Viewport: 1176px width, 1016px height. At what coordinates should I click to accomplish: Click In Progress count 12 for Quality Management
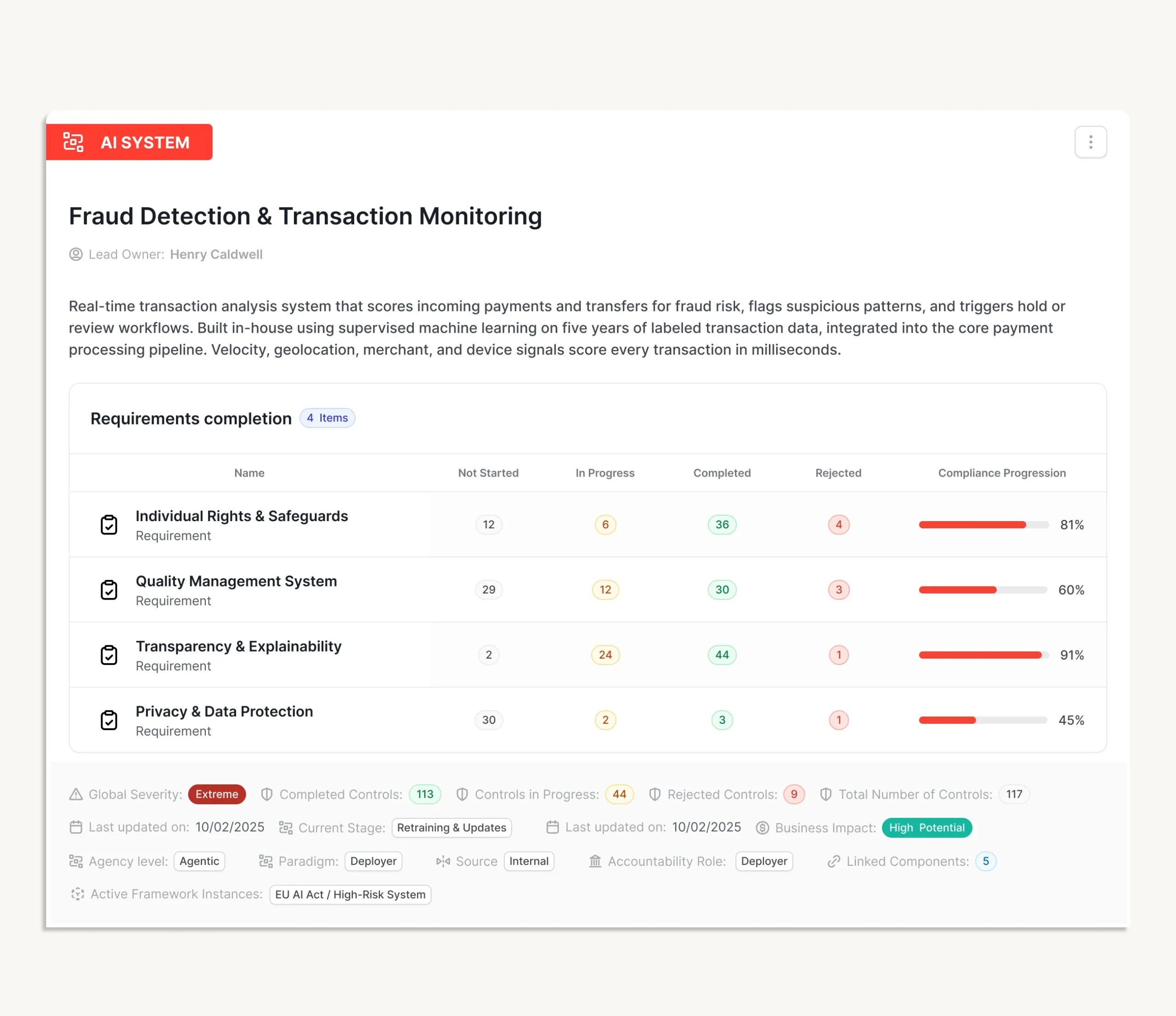click(605, 590)
